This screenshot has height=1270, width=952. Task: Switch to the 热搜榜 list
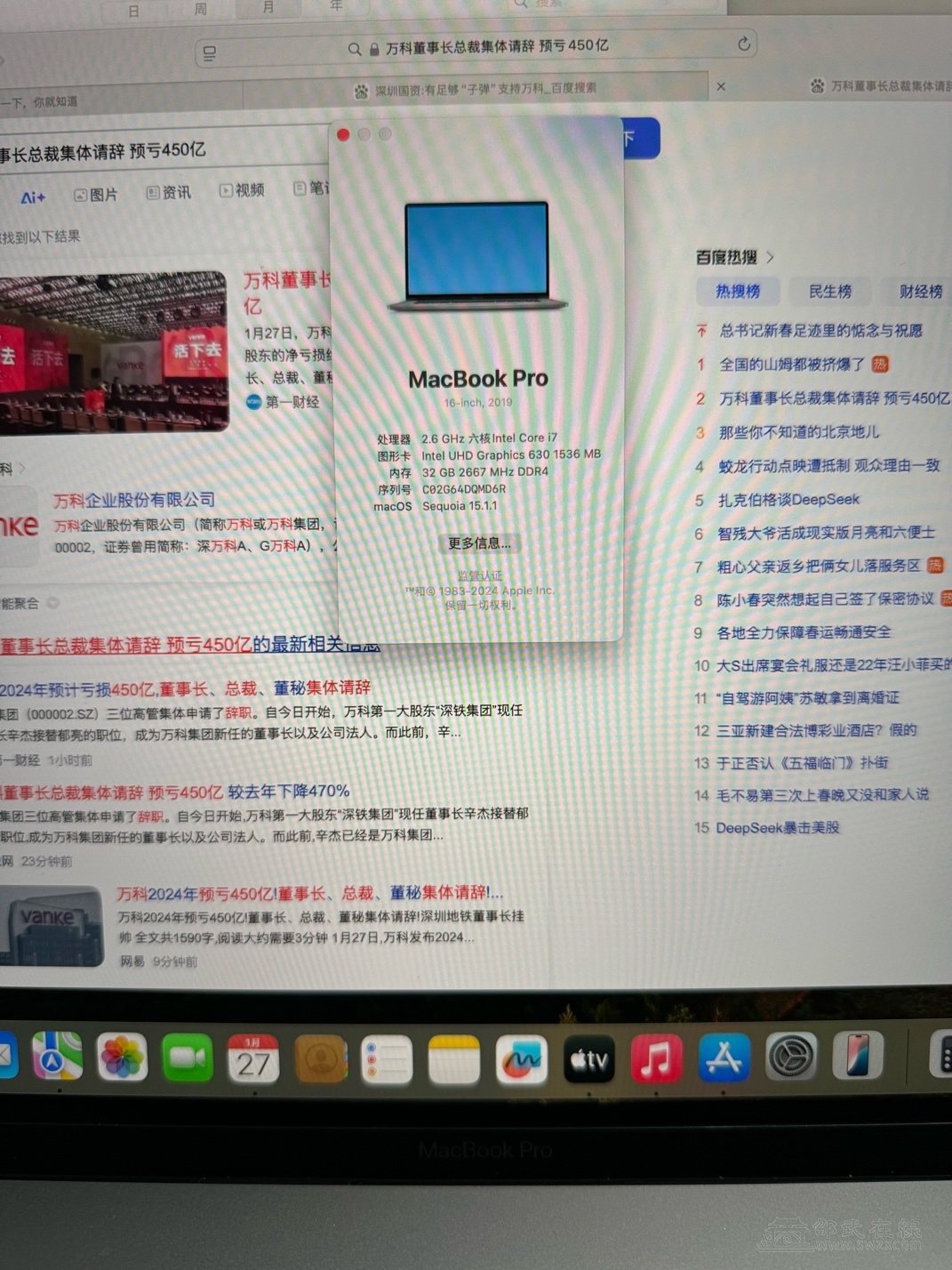click(738, 291)
